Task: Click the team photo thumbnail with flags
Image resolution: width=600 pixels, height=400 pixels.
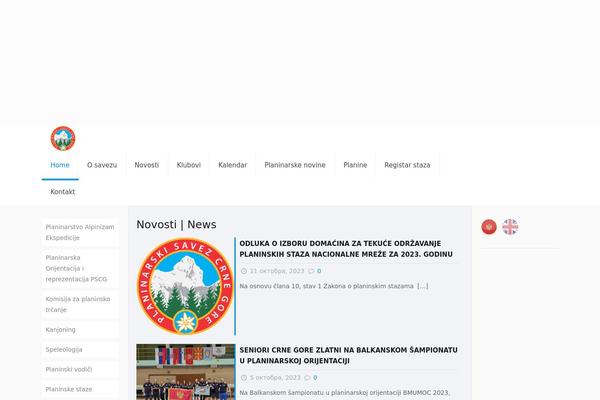Action: (x=186, y=372)
